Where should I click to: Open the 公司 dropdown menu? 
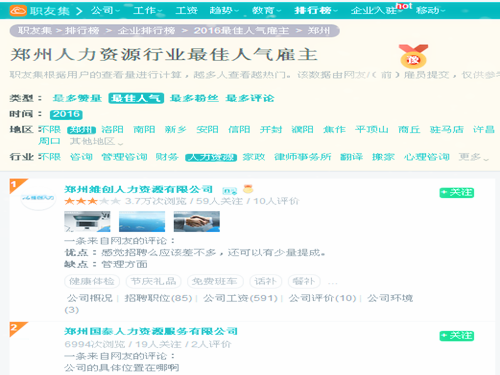(x=106, y=10)
